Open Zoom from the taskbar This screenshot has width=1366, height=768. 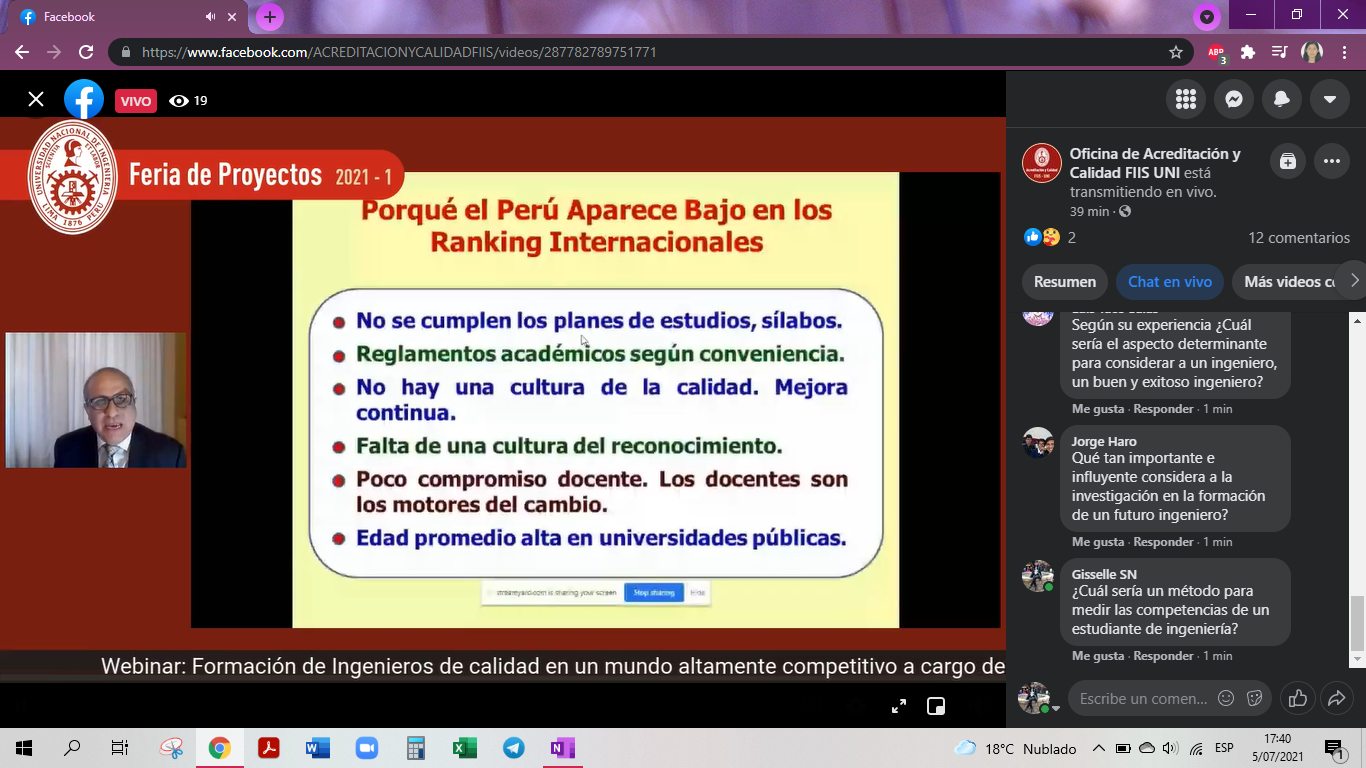[x=367, y=748]
